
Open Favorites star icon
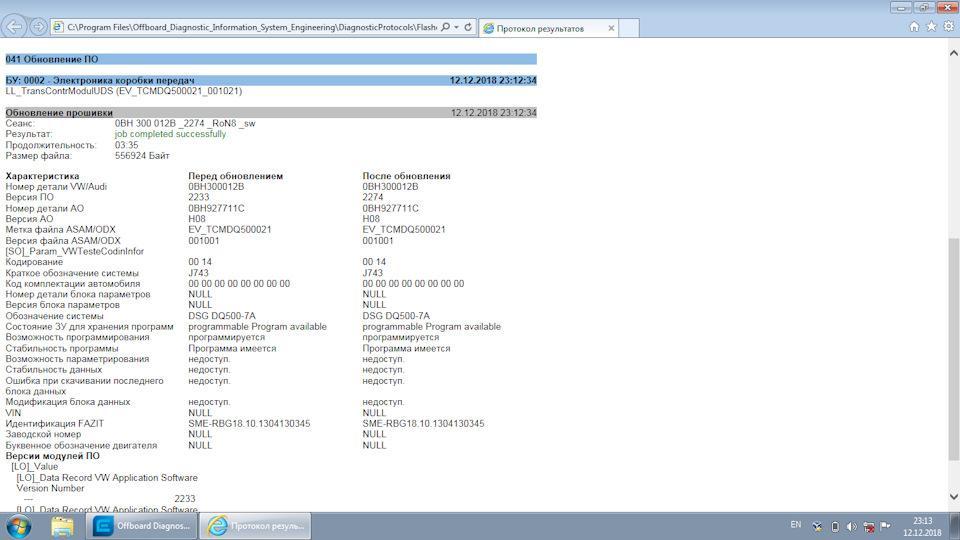[931, 26]
